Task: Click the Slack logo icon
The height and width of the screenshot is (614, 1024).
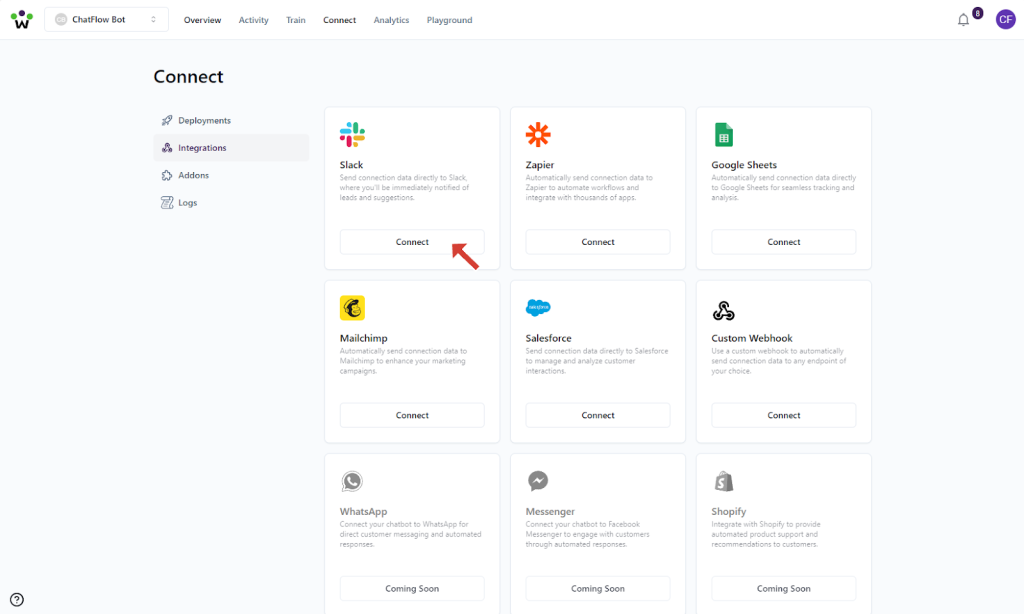Action: pyautogui.click(x=352, y=135)
